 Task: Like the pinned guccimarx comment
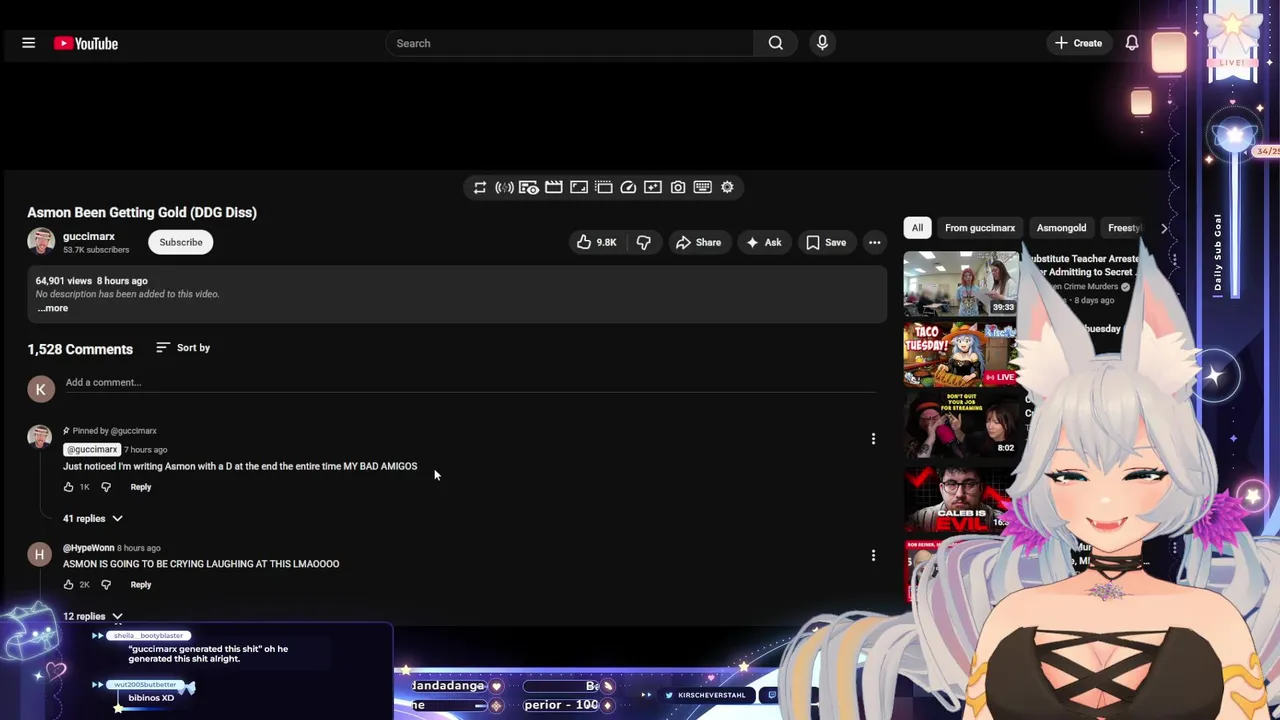[68, 487]
